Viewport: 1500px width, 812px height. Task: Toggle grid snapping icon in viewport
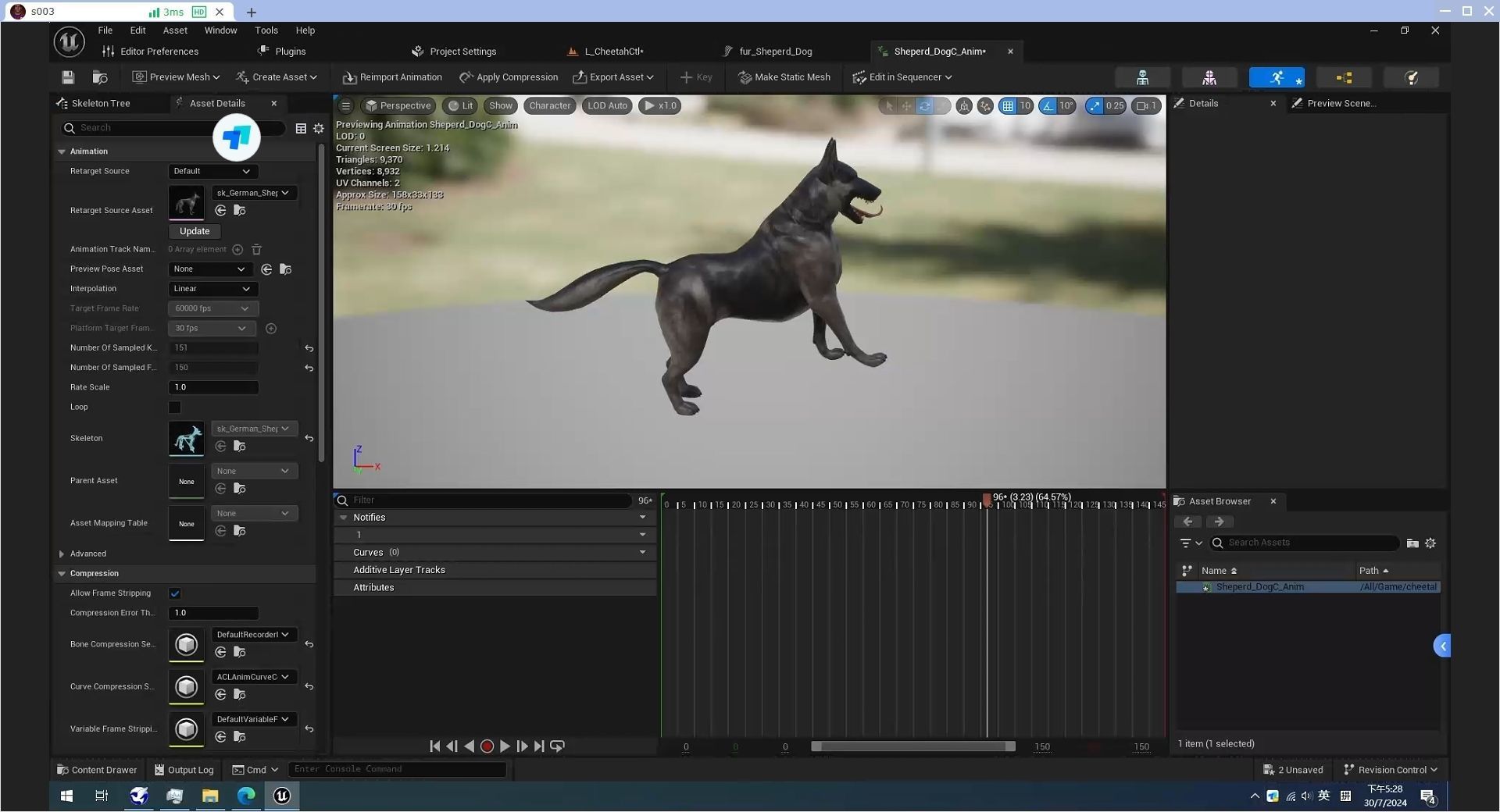1008,105
